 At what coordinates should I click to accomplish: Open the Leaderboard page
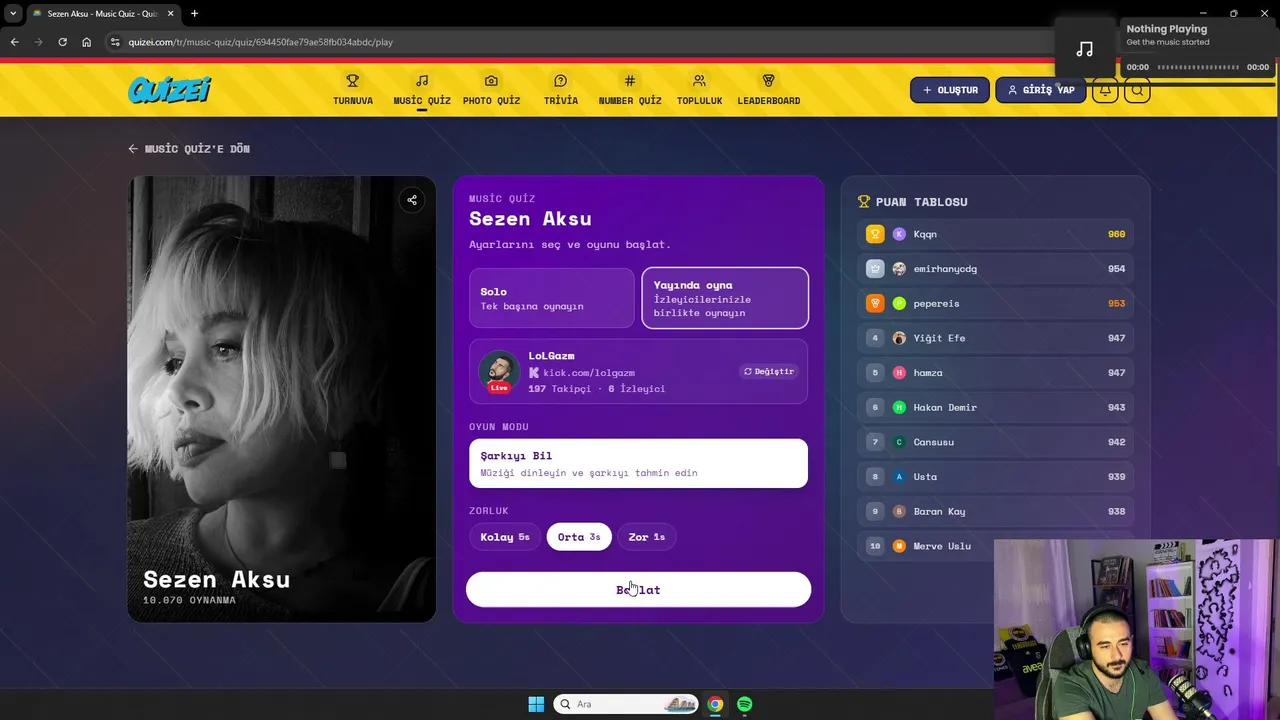768,90
